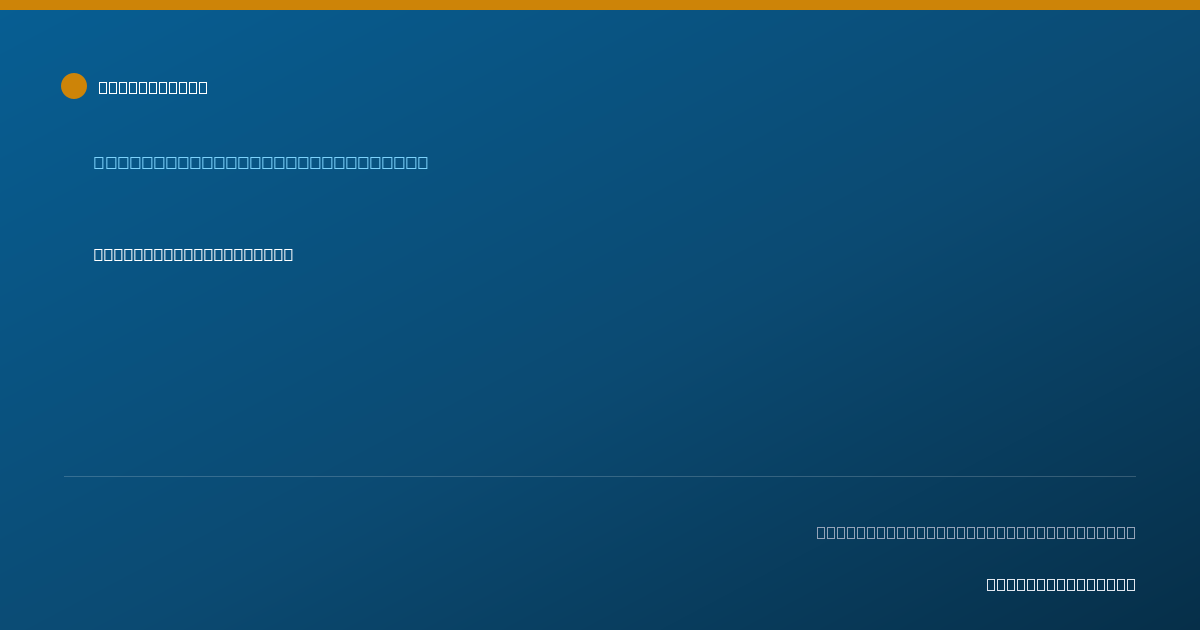This screenshot has height=630, width=1200.
Task: Click the gray caption line above the footer
Action: pos(976,532)
